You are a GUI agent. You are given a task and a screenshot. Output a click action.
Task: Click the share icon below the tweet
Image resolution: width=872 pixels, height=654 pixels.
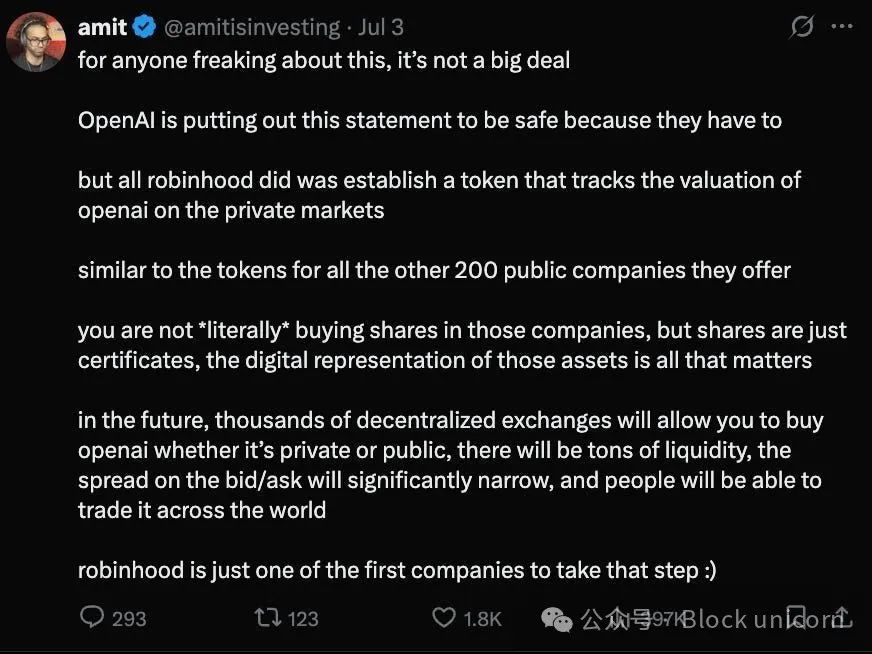842,618
